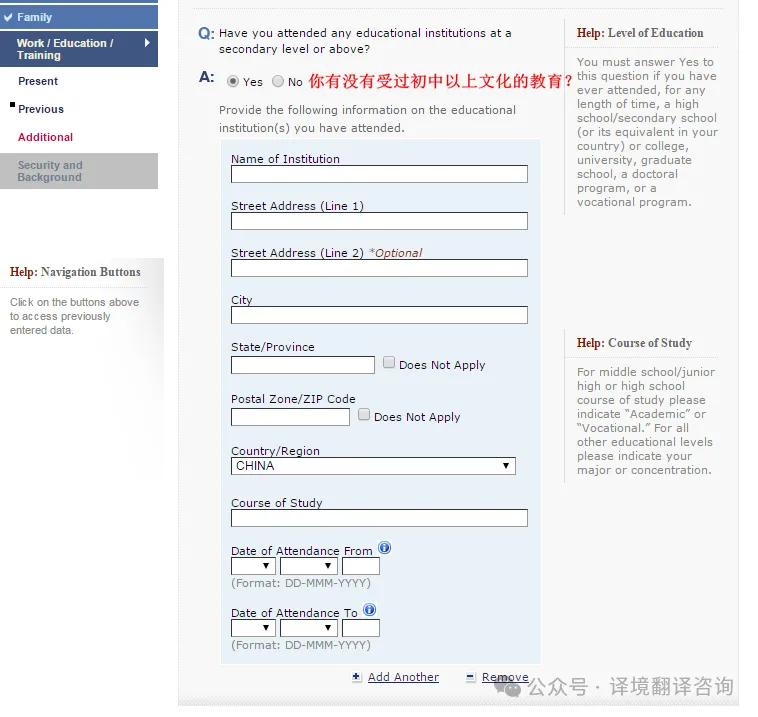Click the minus icon for Remove
This screenshot has height=717, width=758.
[x=470, y=677]
